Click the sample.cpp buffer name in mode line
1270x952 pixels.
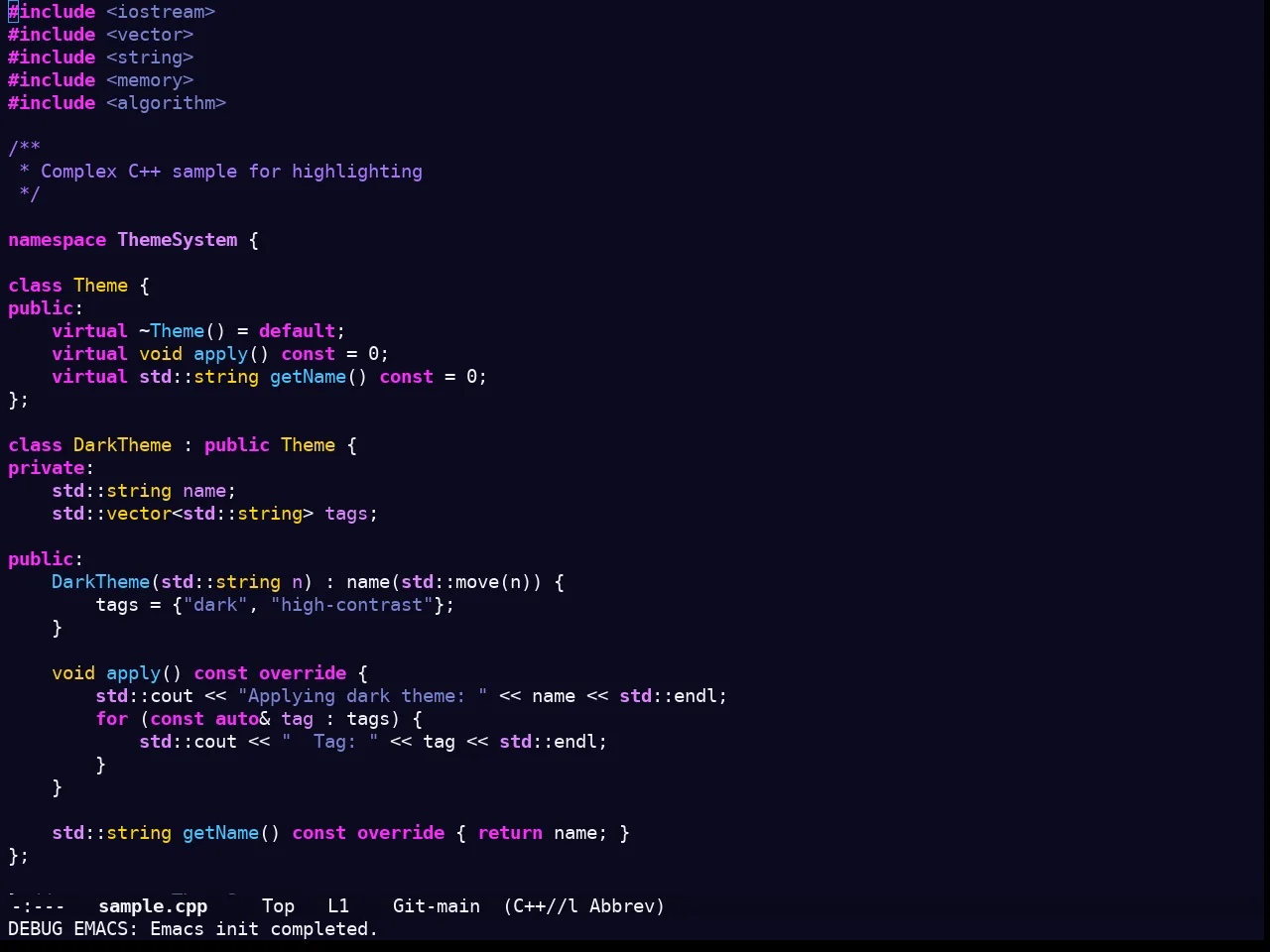(153, 906)
